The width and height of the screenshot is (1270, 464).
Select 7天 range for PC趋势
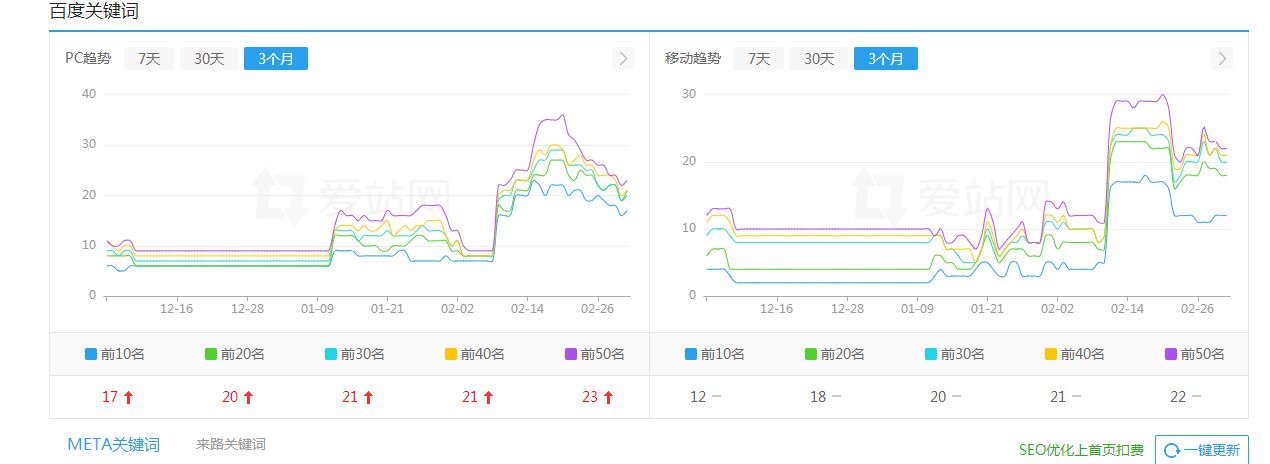(x=149, y=59)
